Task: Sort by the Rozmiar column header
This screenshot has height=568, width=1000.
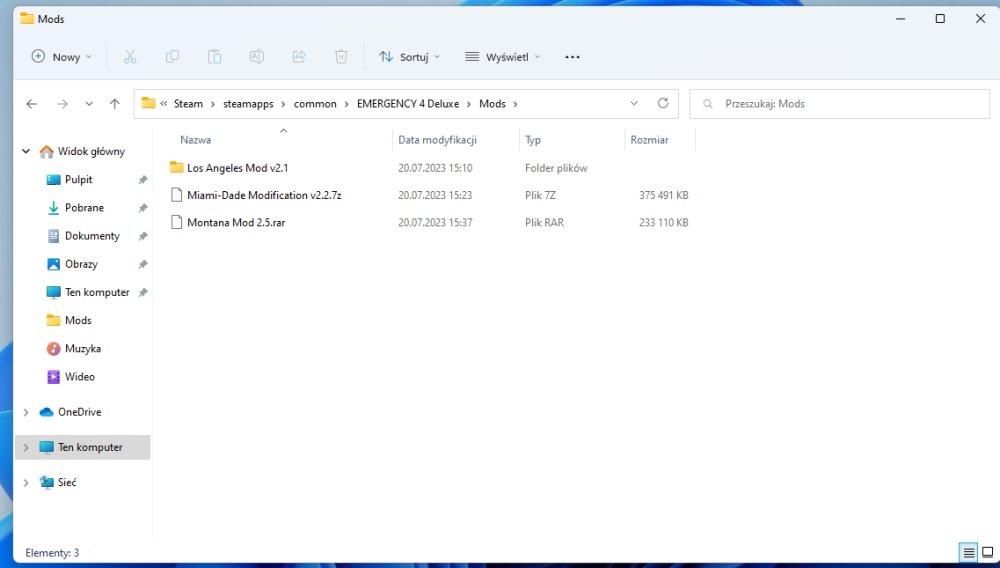Action: [650, 140]
